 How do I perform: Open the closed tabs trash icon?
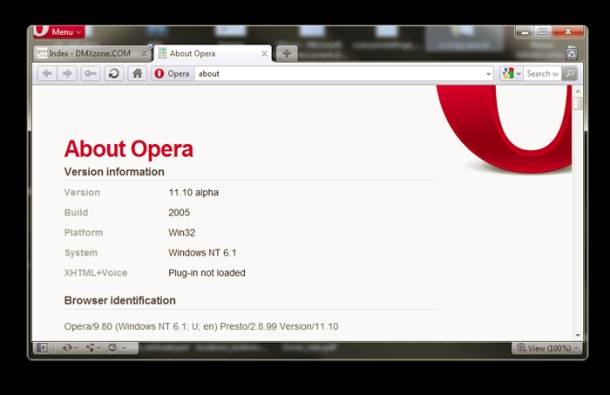pos(571,53)
